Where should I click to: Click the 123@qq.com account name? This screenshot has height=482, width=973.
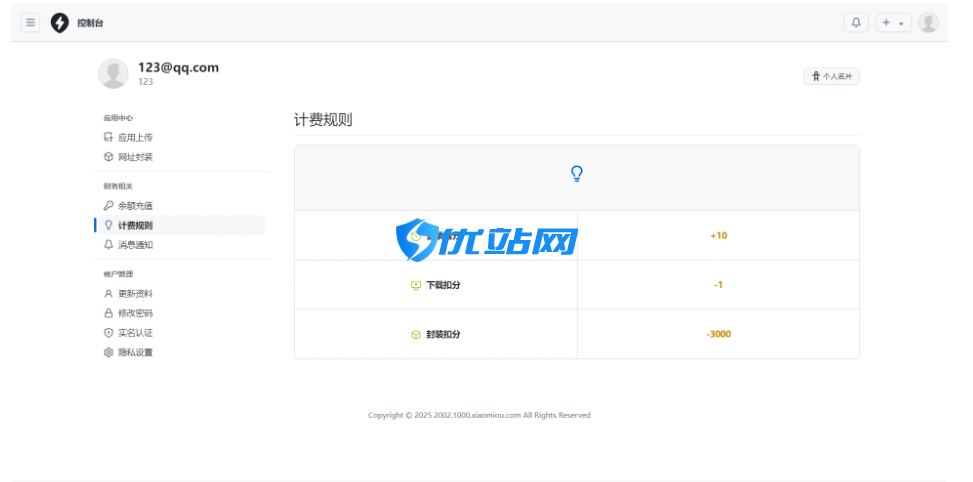point(179,68)
